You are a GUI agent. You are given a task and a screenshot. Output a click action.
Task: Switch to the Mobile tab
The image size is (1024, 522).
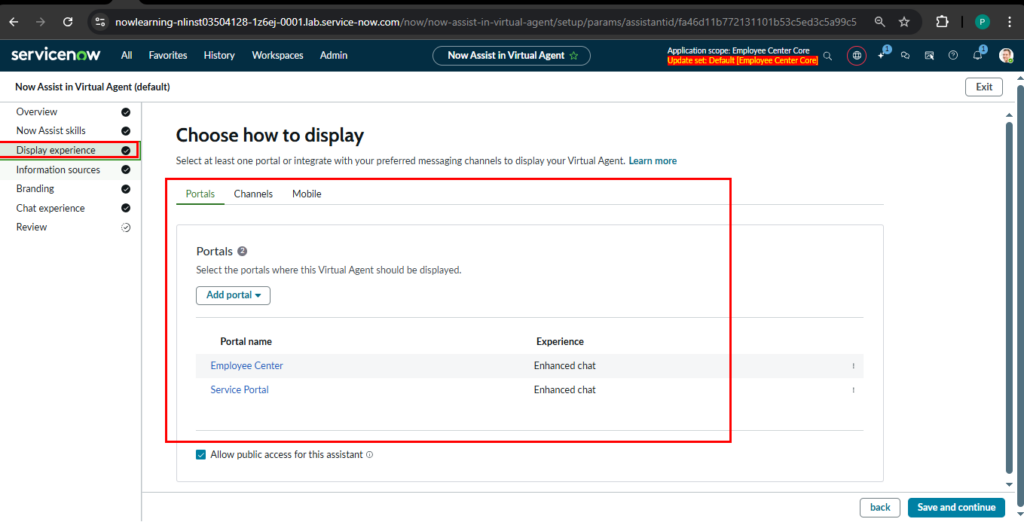(x=306, y=194)
